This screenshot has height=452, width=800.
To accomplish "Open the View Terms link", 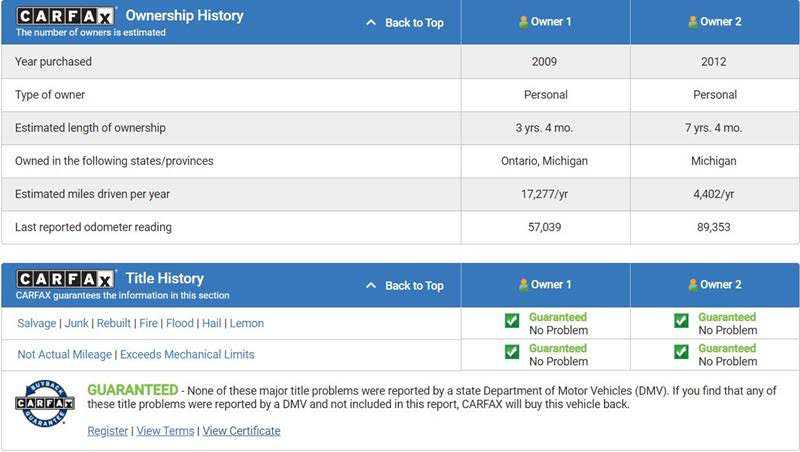I will pos(165,431).
